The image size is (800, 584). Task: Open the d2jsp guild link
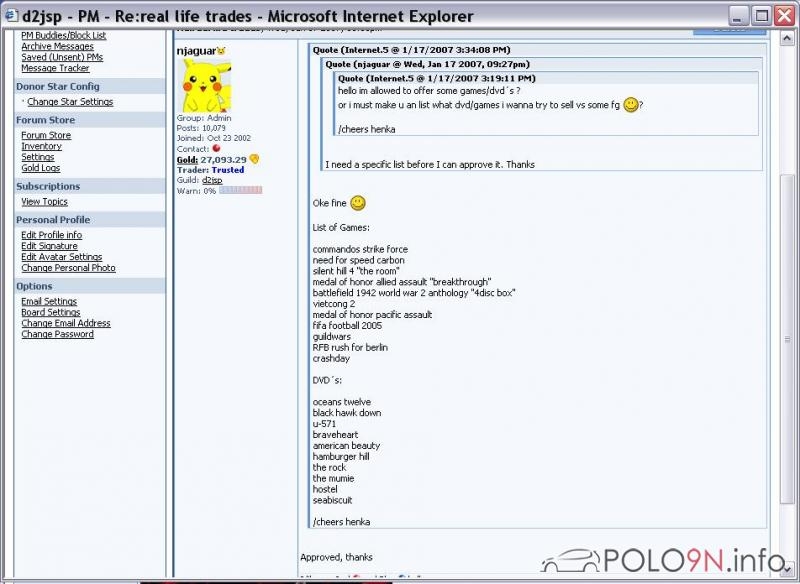pos(211,180)
